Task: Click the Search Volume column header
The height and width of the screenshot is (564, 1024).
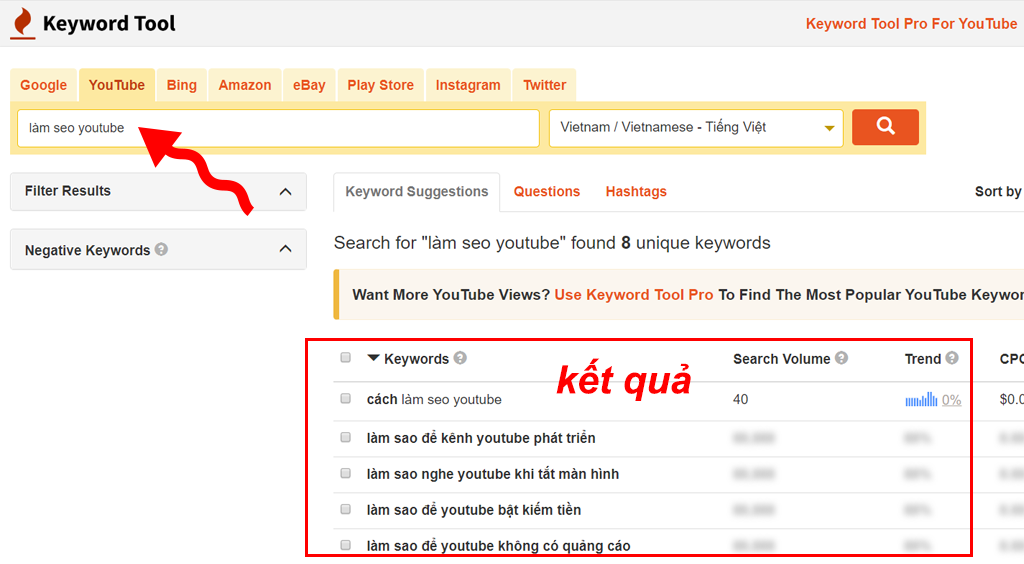Action: pos(781,358)
